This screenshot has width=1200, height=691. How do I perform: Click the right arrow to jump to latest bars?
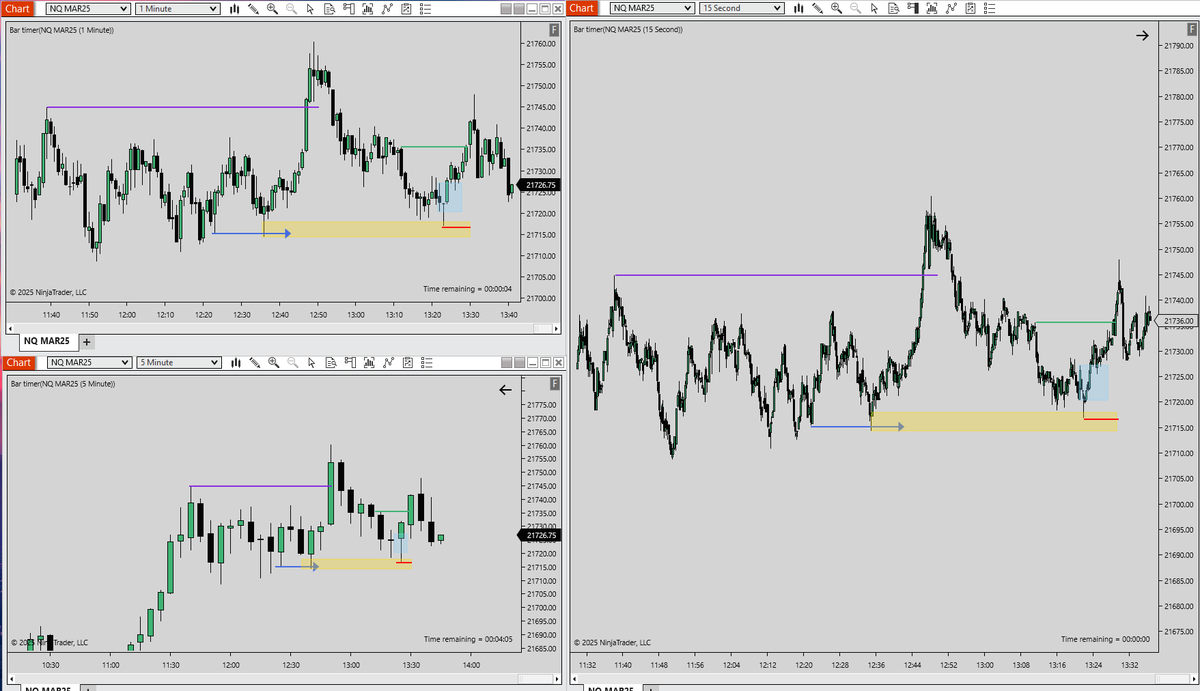[1143, 35]
